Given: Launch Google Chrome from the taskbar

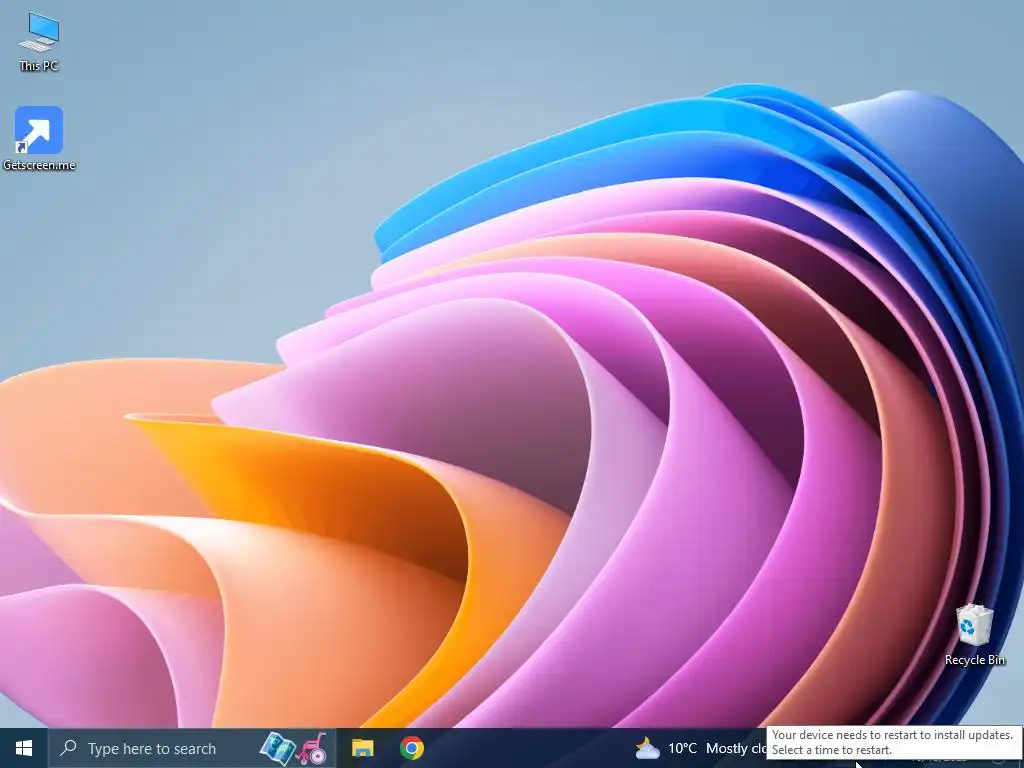Looking at the screenshot, I should (412, 748).
